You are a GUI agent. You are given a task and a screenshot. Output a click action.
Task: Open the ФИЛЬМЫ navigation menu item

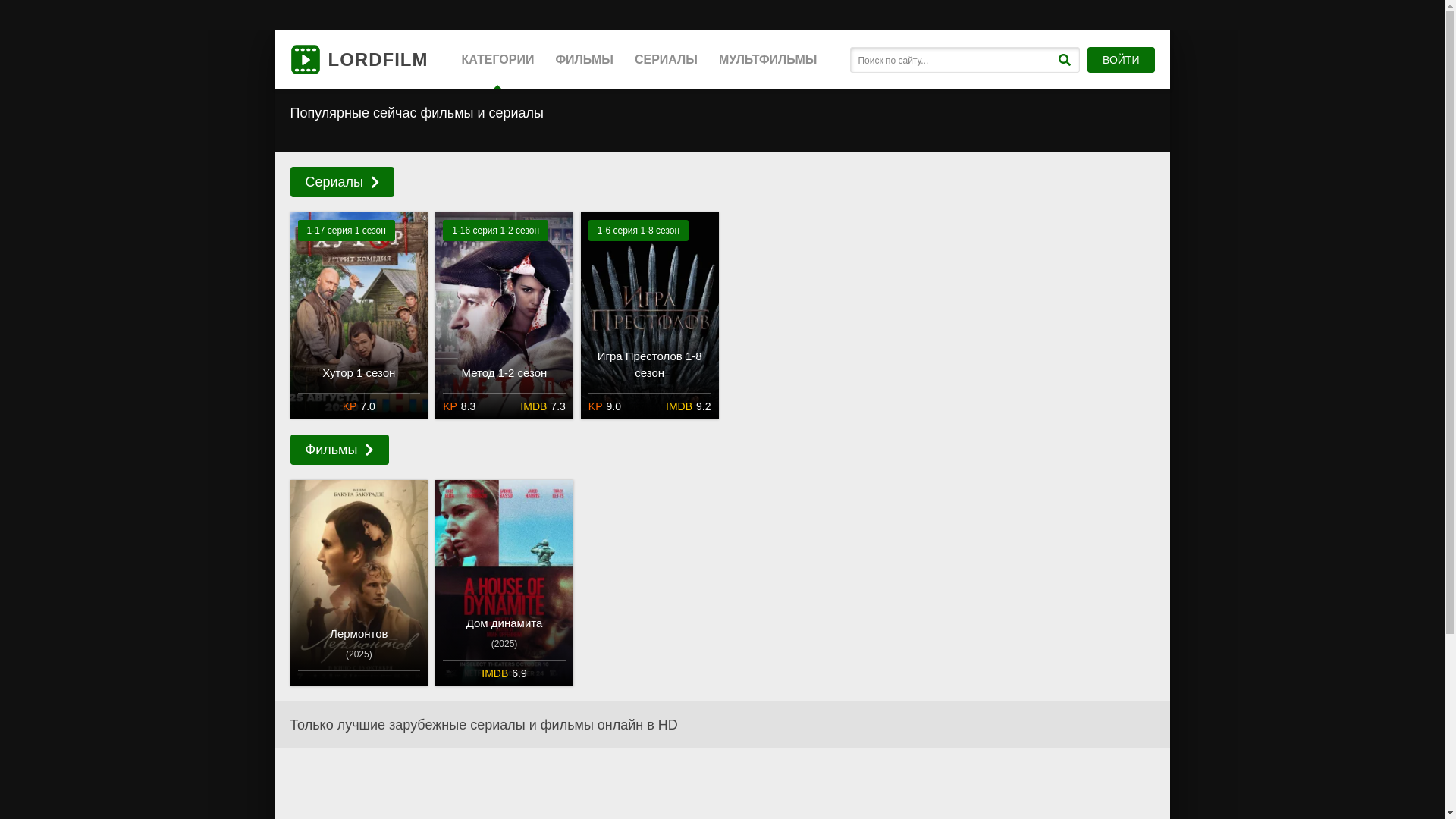point(584,60)
